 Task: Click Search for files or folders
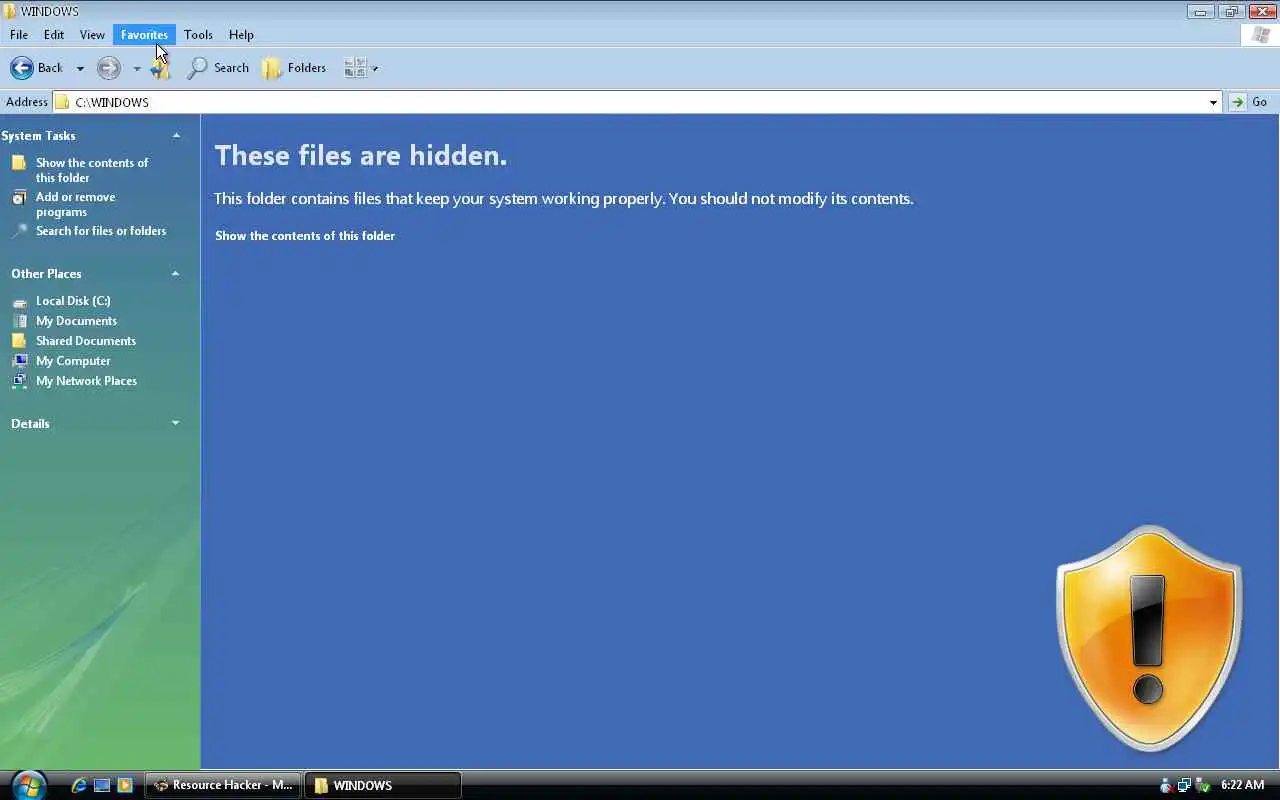tap(101, 231)
